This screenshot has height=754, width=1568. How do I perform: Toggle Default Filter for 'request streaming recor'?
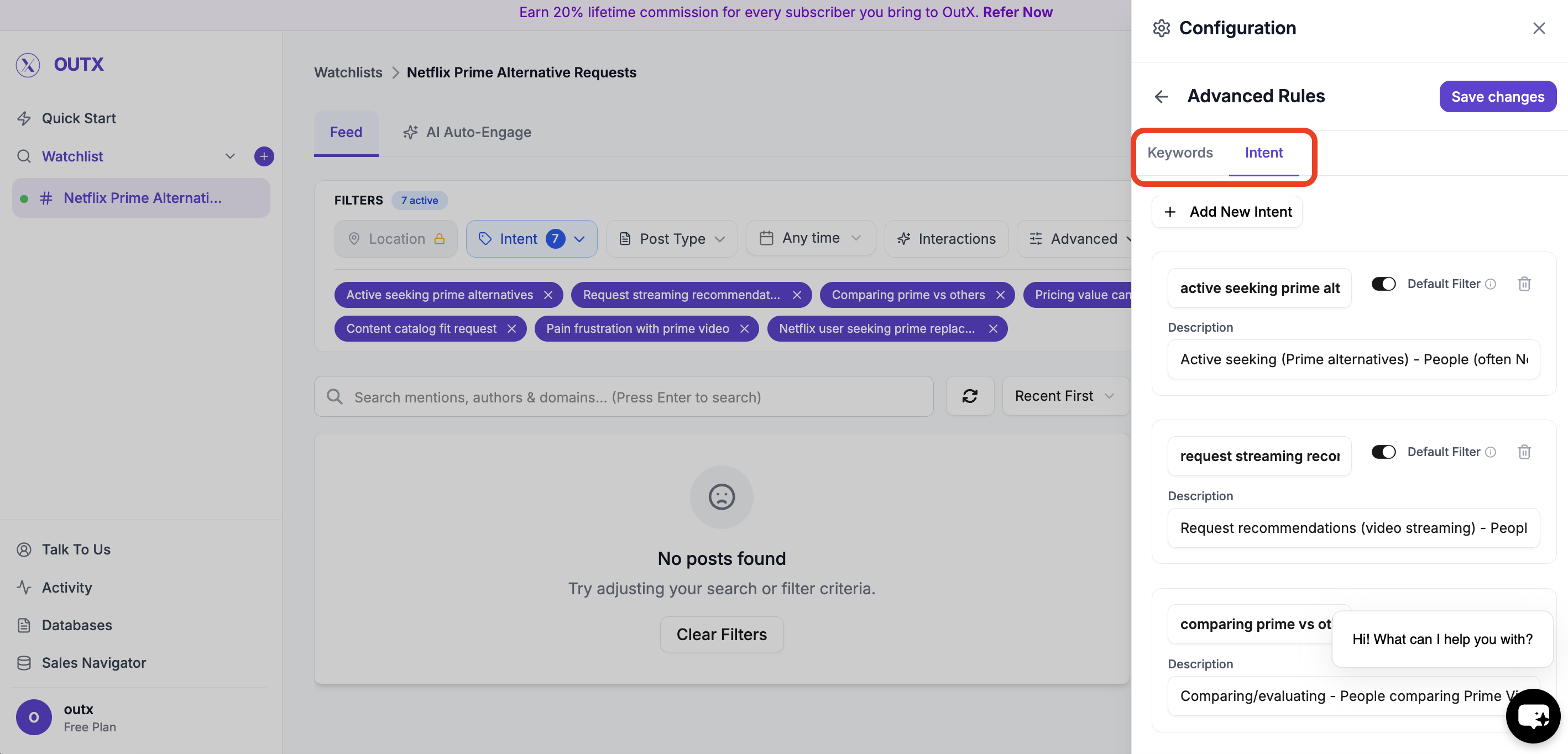click(1383, 452)
